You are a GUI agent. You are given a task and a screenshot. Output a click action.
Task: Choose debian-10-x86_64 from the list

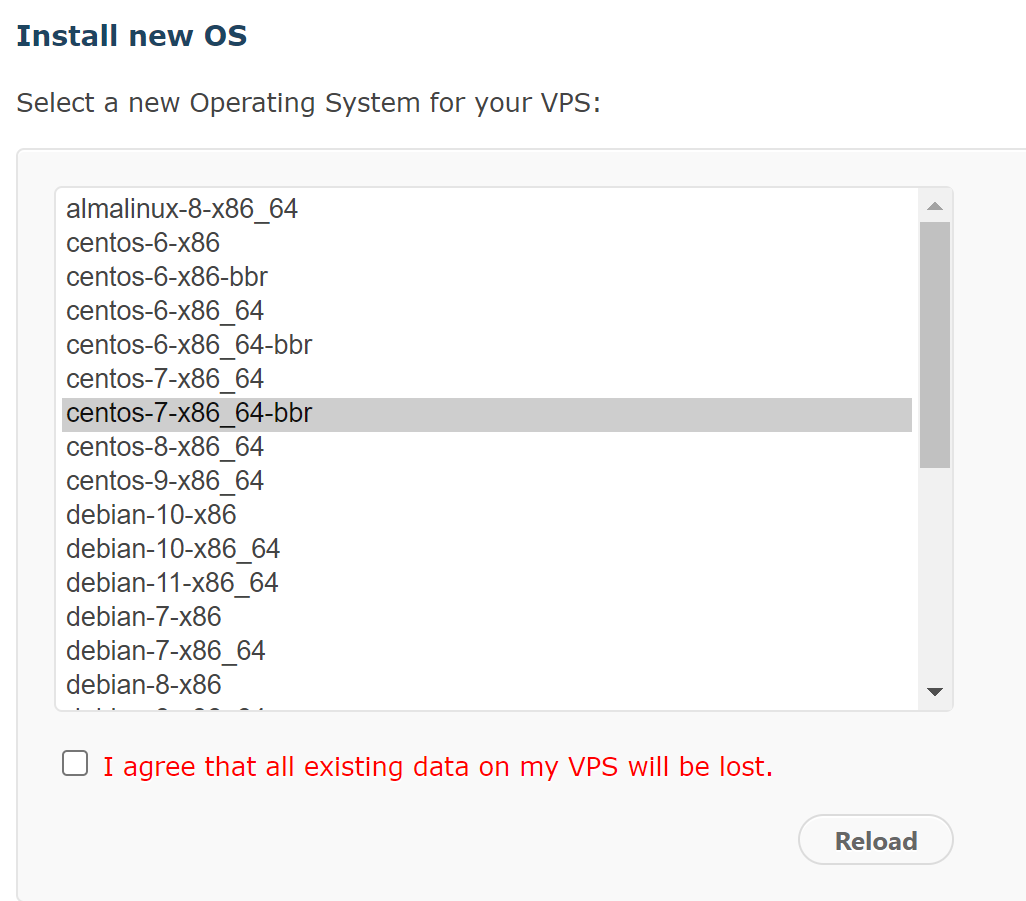[173, 549]
